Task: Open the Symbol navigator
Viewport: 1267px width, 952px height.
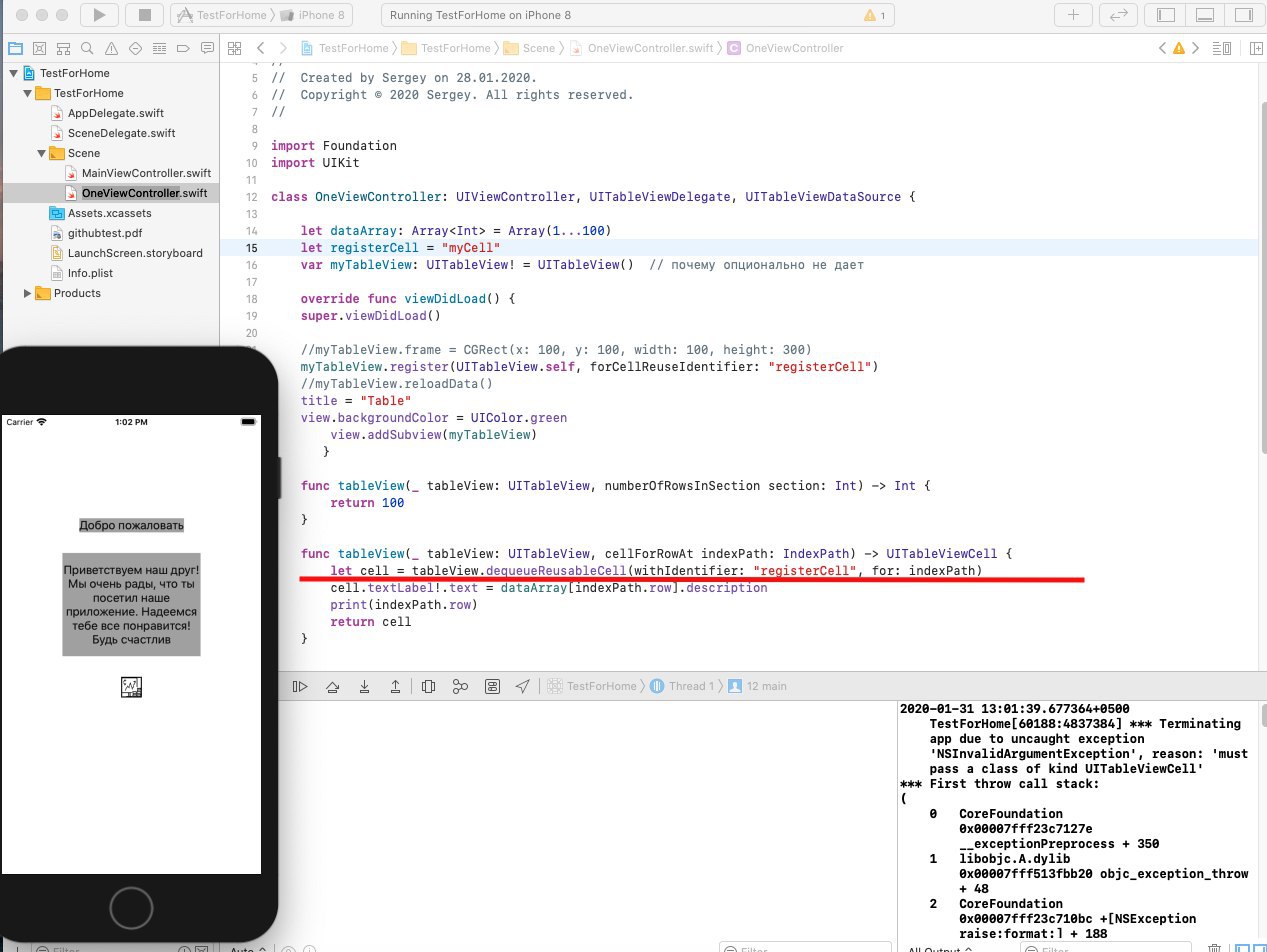Action: click(x=63, y=48)
